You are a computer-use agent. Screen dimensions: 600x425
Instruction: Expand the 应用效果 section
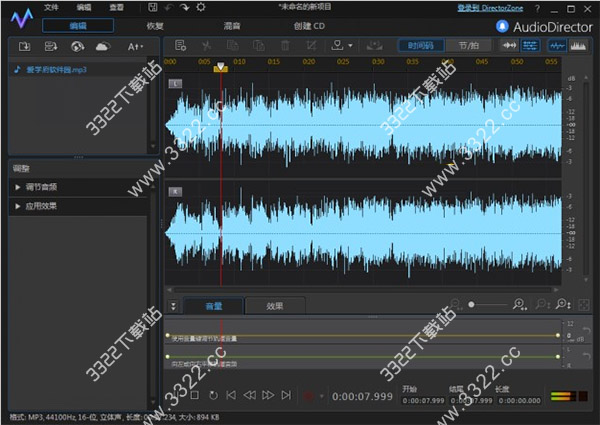point(78,206)
